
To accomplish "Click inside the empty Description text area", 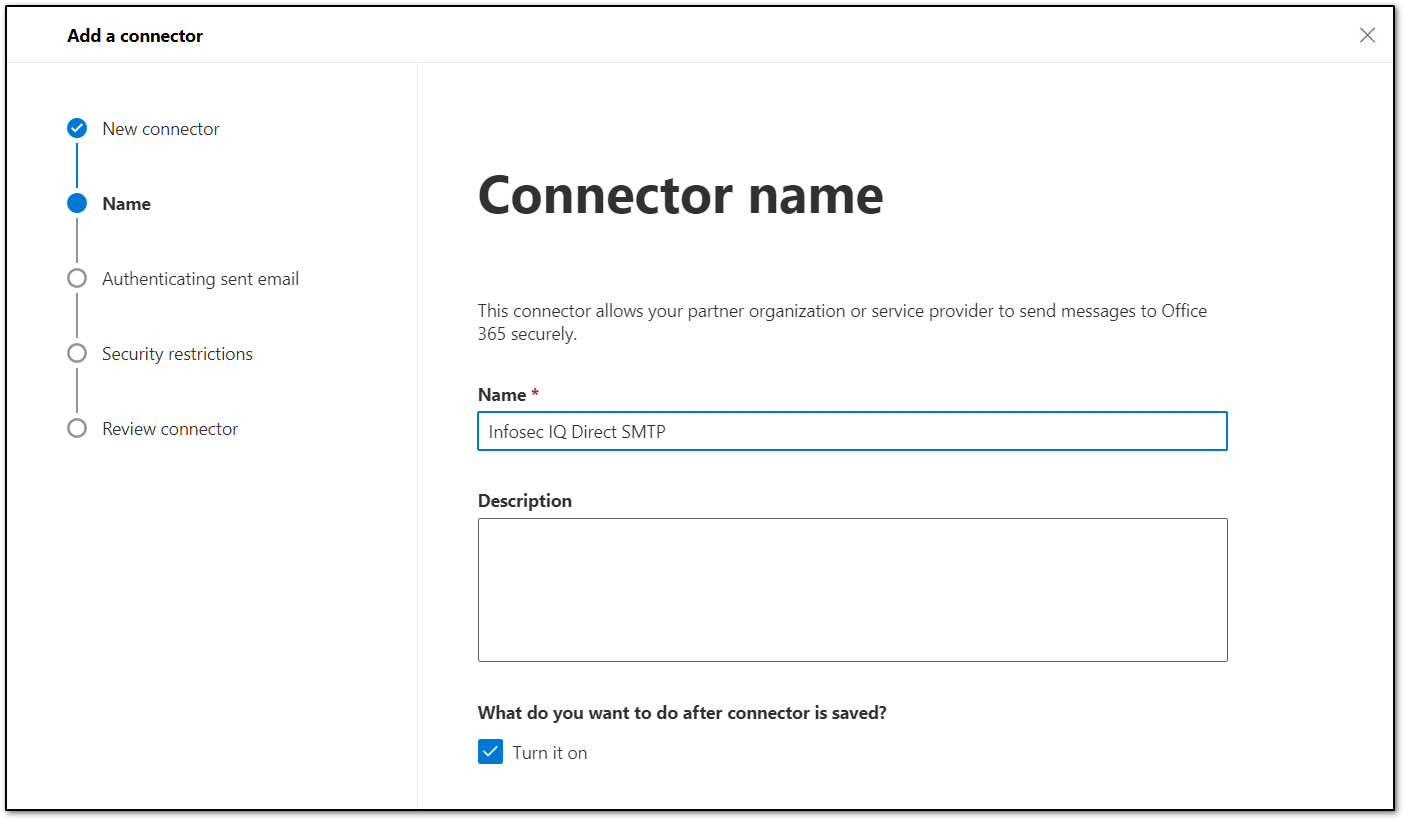I will (x=852, y=589).
